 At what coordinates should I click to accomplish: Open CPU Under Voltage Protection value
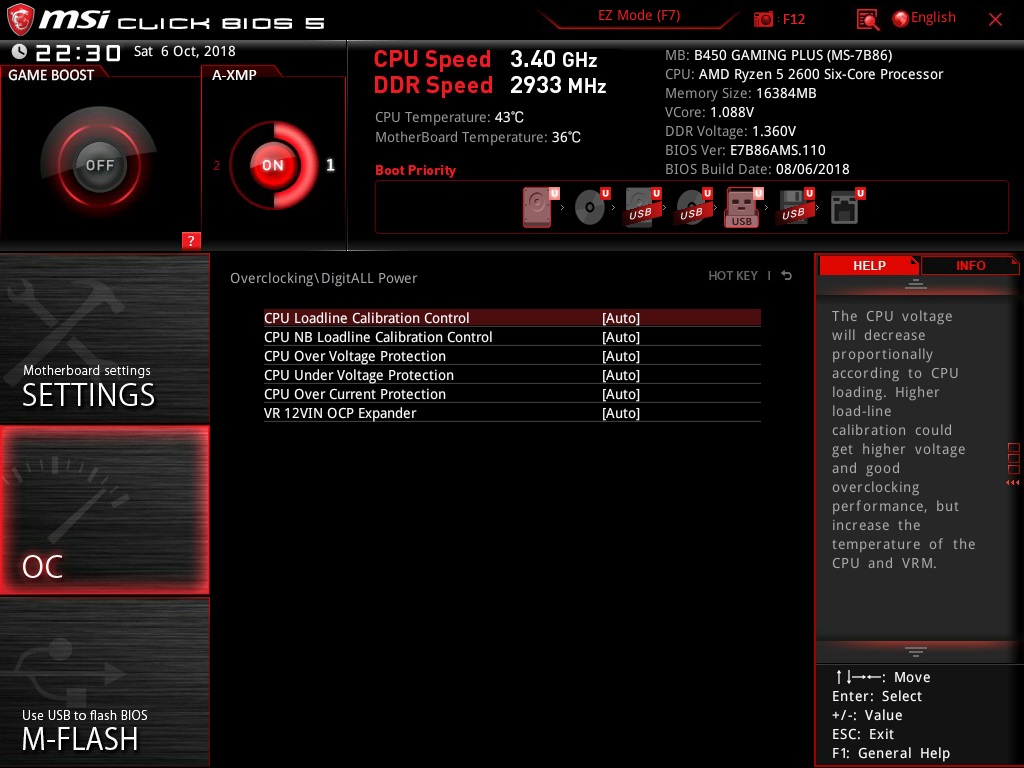[621, 375]
